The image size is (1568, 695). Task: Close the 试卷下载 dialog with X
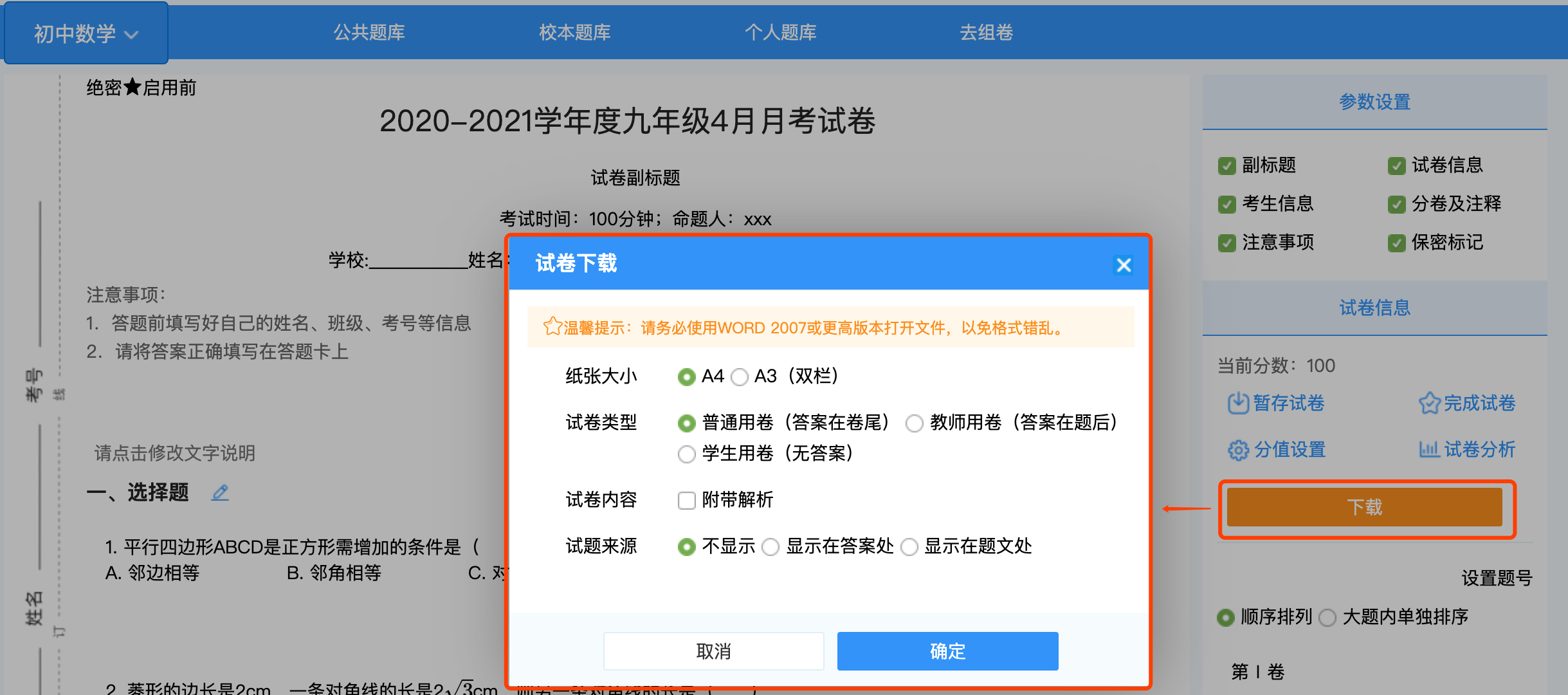pyautogui.click(x=1124, y=264)
